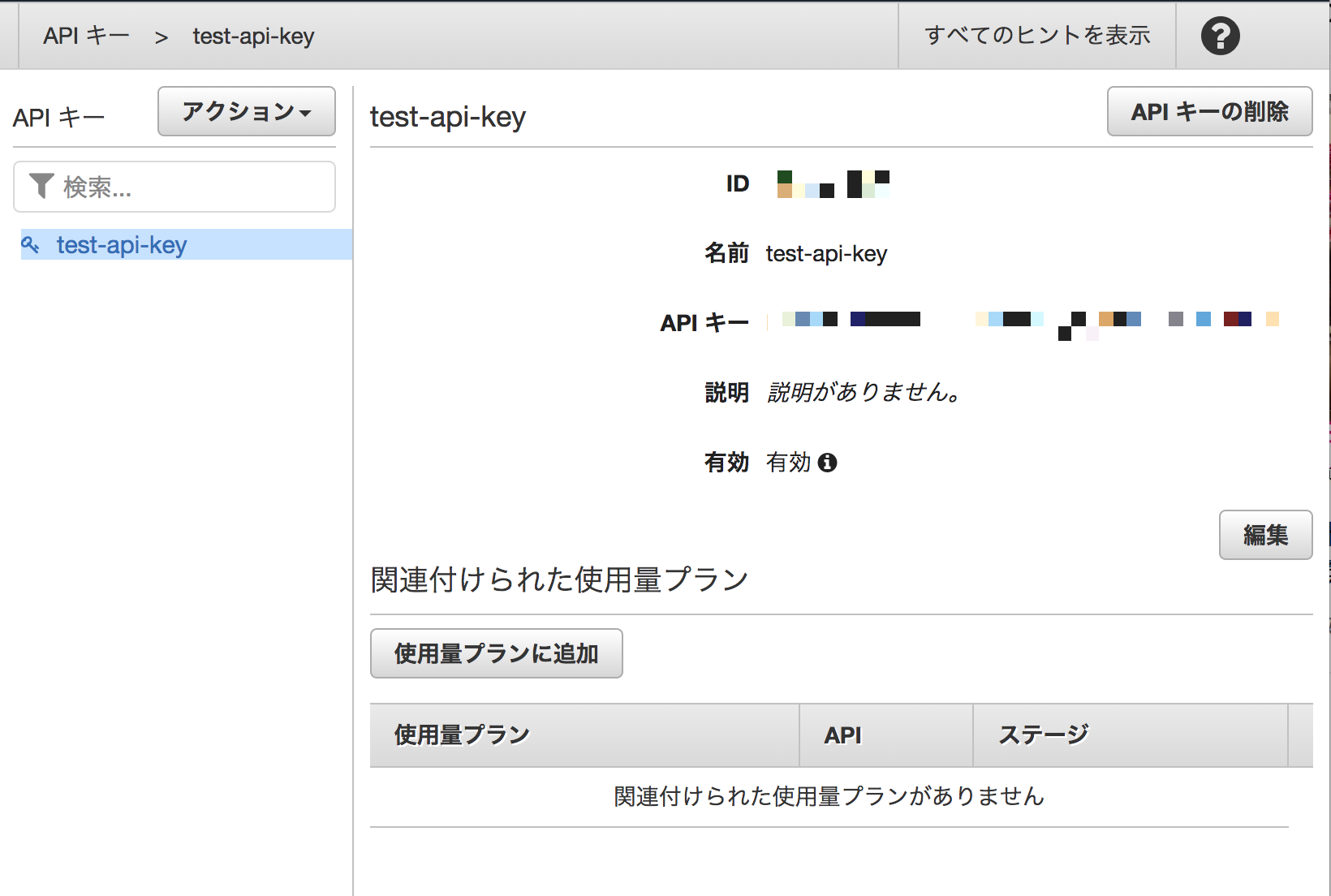Click the ステージ column header
1331x896 pixels.
[1043, 735]
